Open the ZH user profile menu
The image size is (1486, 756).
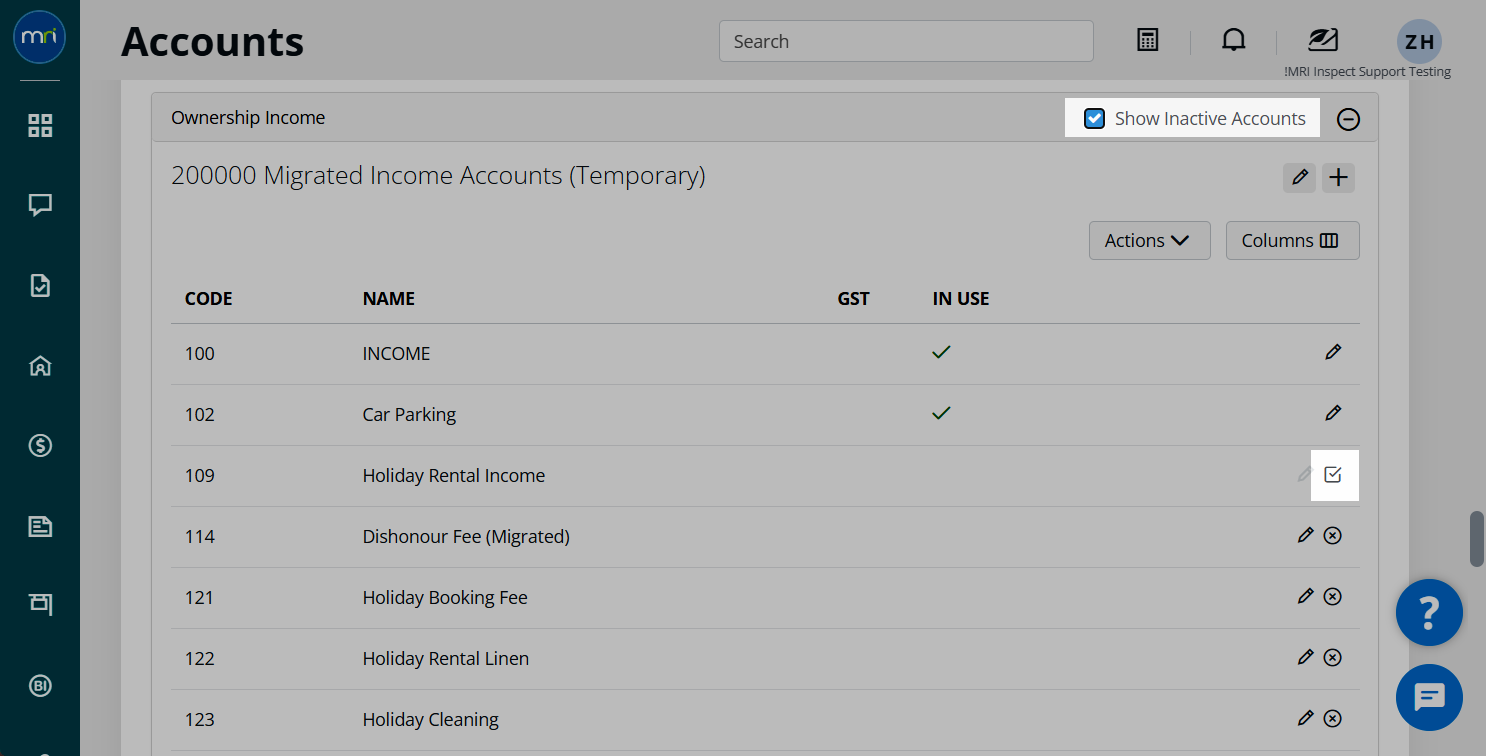tap(1419, 42)
